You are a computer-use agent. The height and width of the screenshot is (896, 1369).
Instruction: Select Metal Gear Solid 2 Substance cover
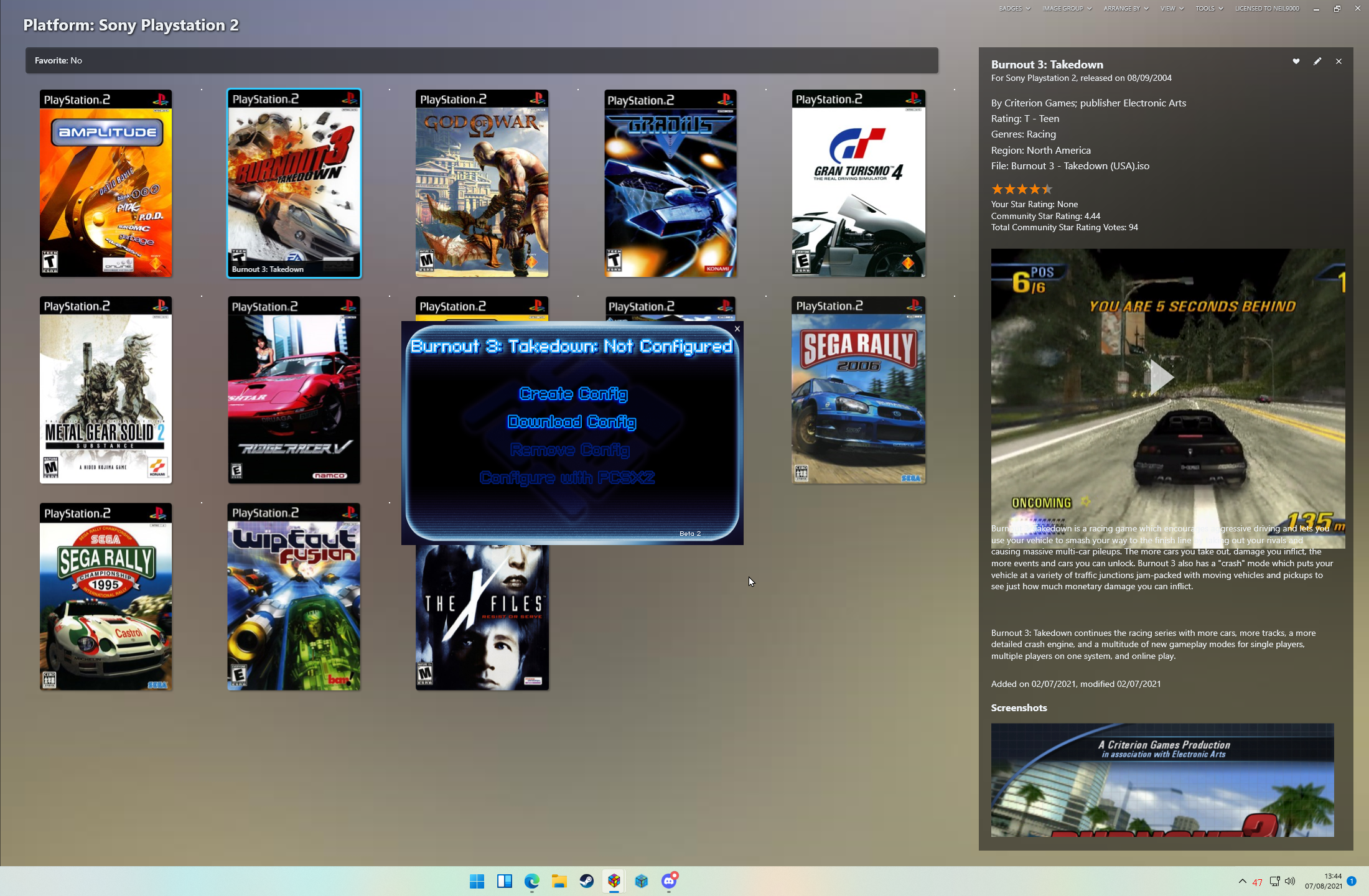tap(106, 390)
